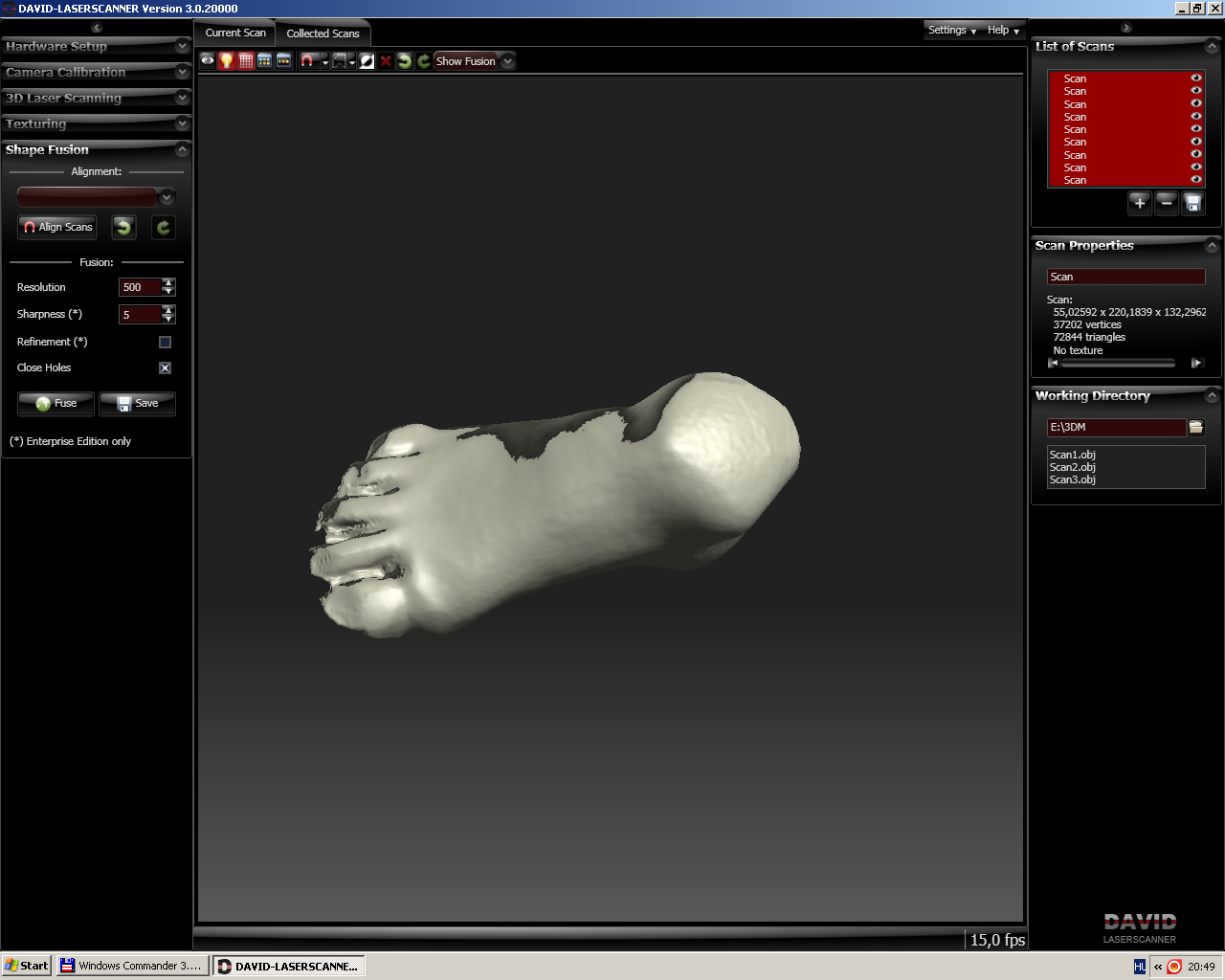1225x980 pixels.
Task: Toggle the red grid display icon
Action: point(246,61)
